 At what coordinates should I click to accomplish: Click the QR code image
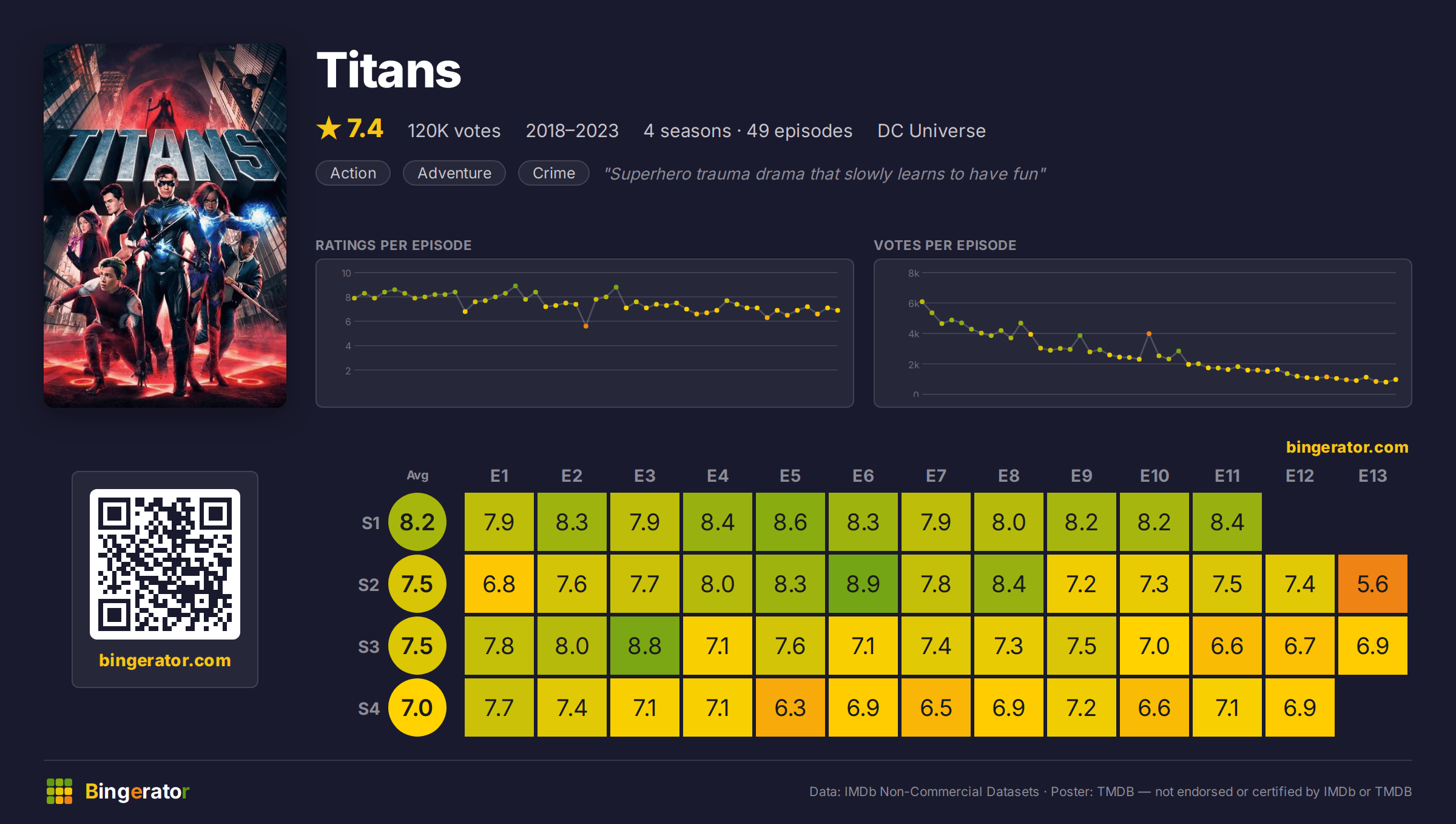(165, 564)
